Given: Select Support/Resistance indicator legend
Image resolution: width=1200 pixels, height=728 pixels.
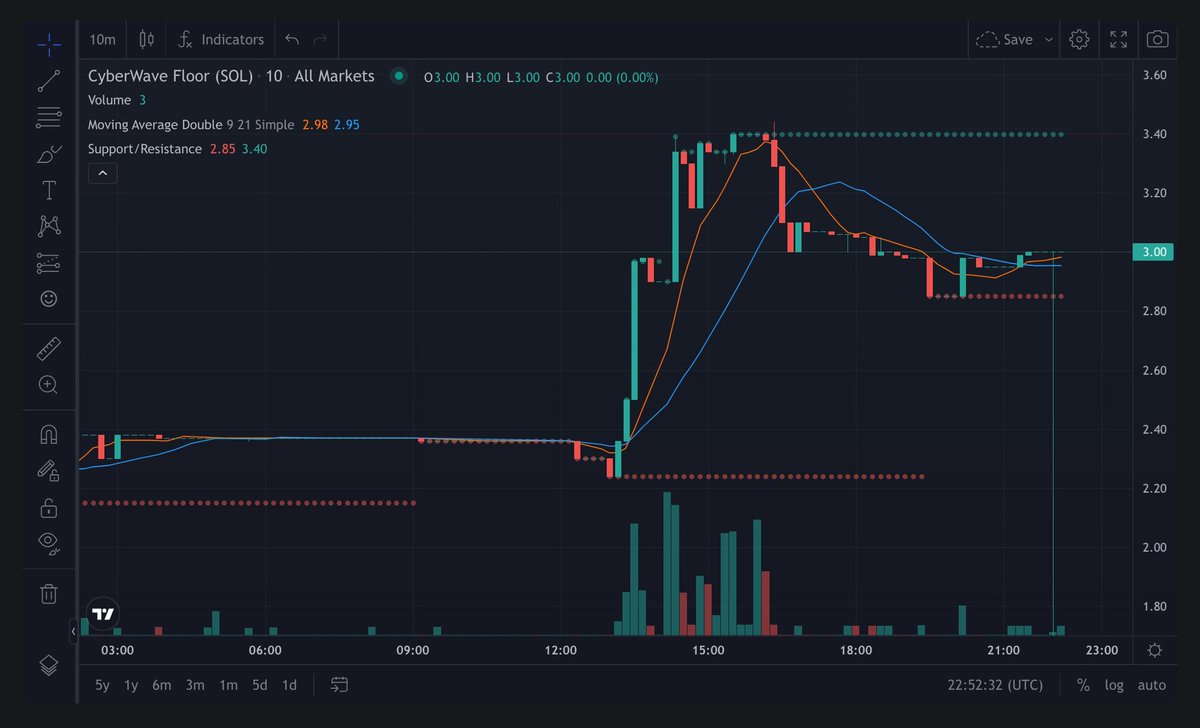Looking at the screenshot, I should coord(144,148).
